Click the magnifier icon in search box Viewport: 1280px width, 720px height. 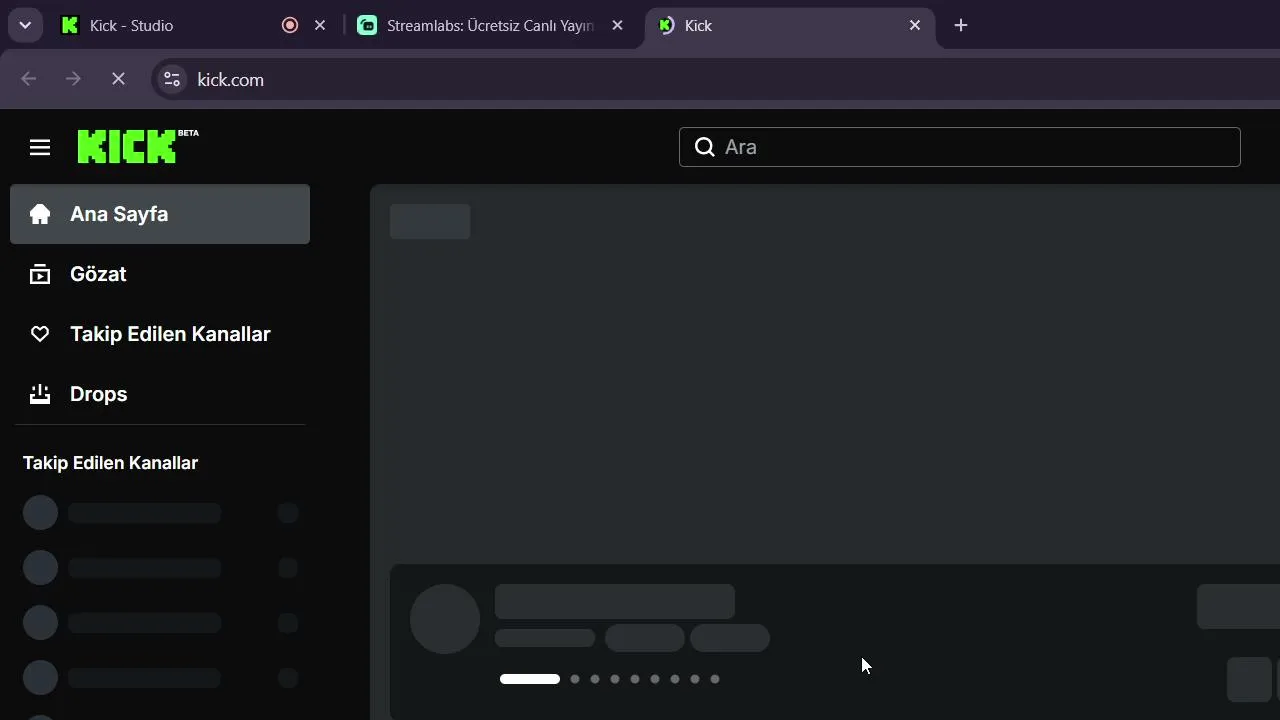click(705, 147)
